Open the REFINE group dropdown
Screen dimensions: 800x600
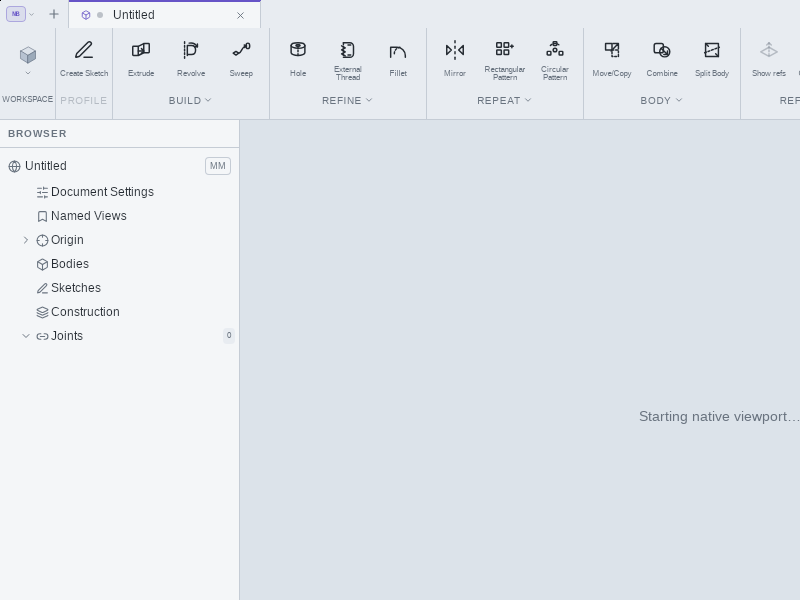347,101
